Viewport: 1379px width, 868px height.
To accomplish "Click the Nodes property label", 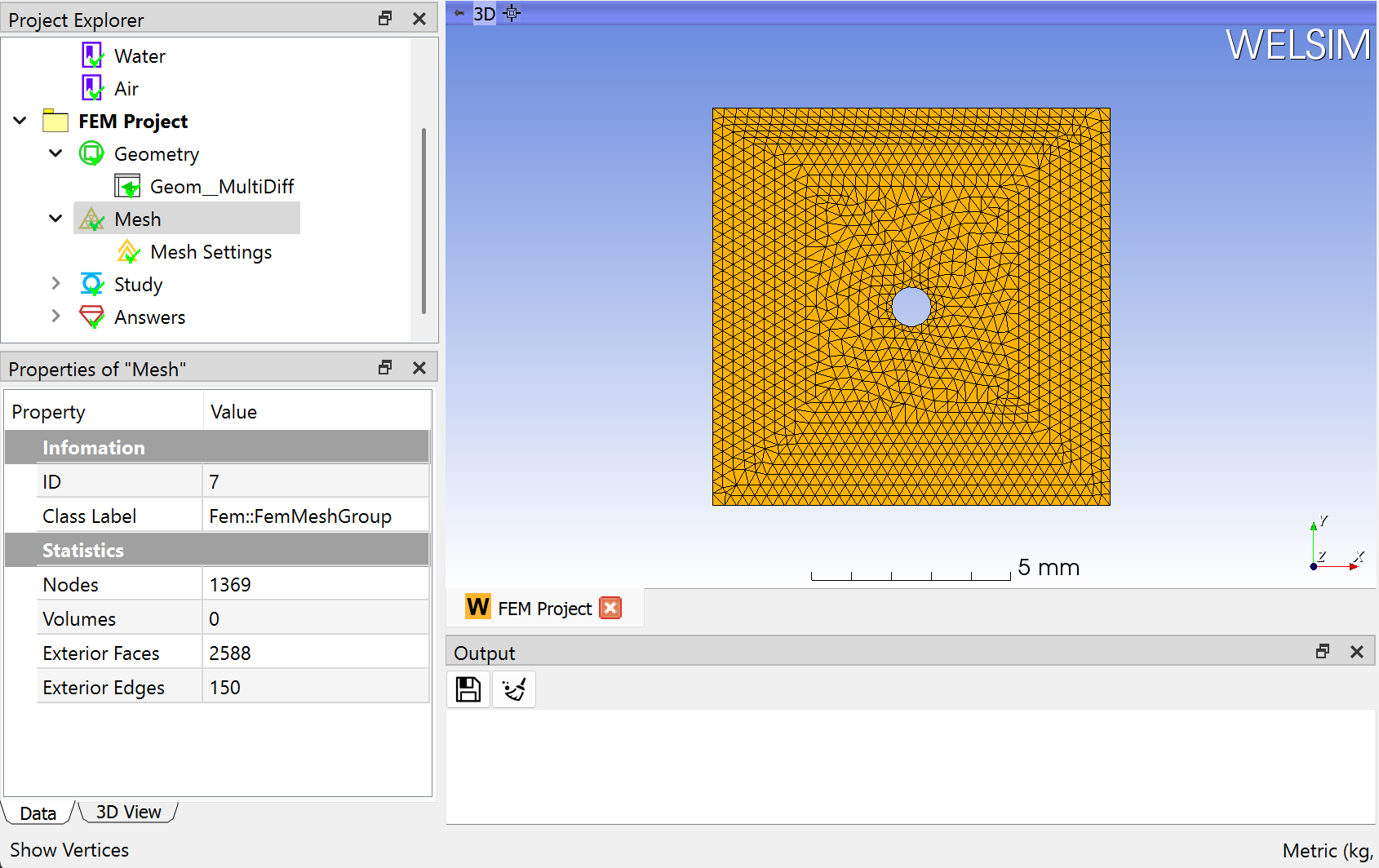I will pos(70,585).
